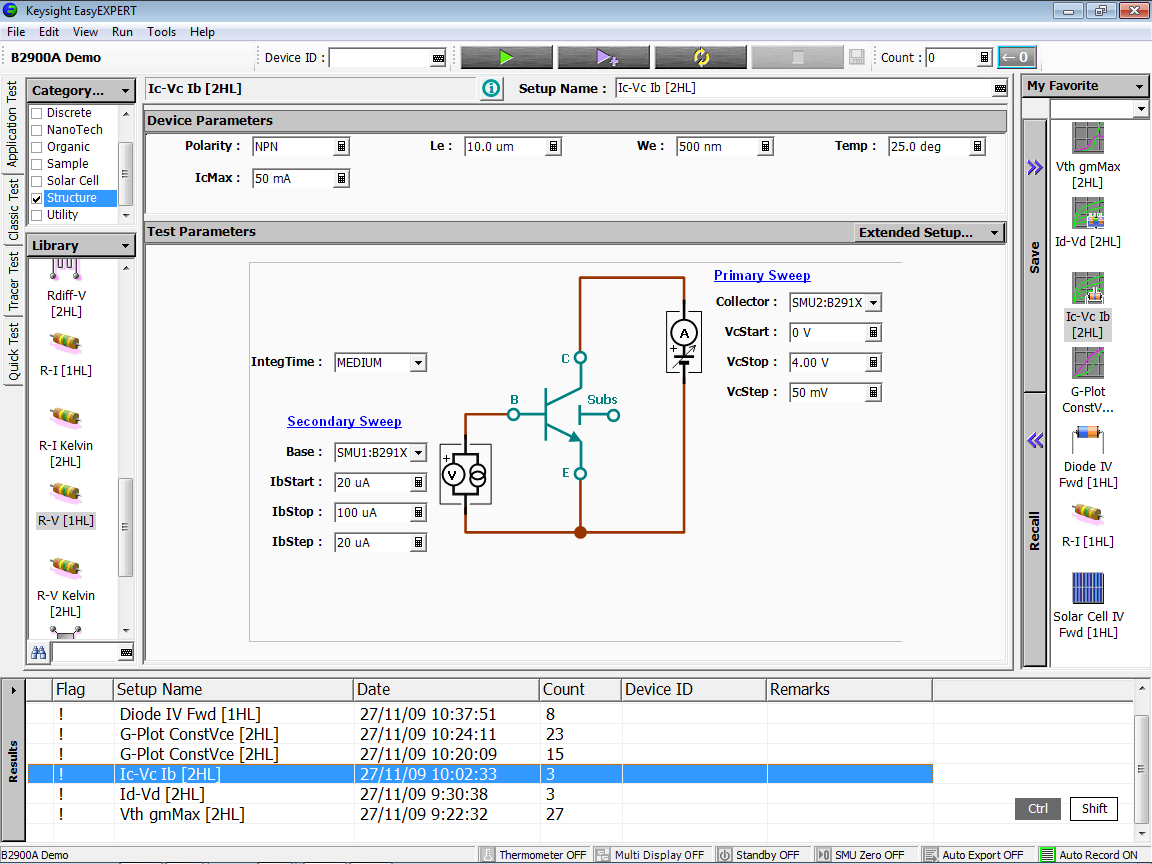Open keypad for the Count field
1152x864 pixels.
(x=984, y=57)
